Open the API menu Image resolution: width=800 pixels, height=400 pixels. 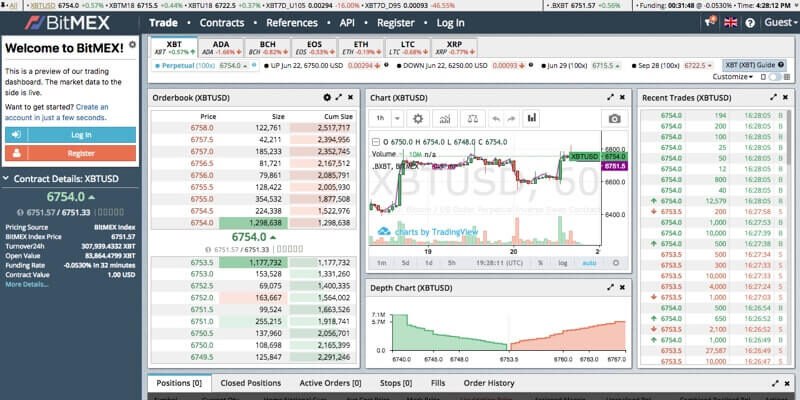pos(347,23)
